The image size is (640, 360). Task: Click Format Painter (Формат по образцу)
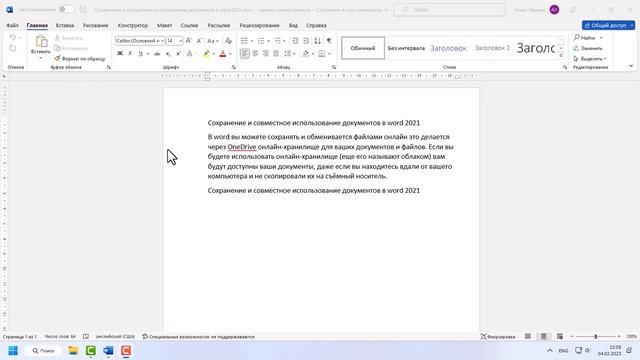(x=80, y=59)
